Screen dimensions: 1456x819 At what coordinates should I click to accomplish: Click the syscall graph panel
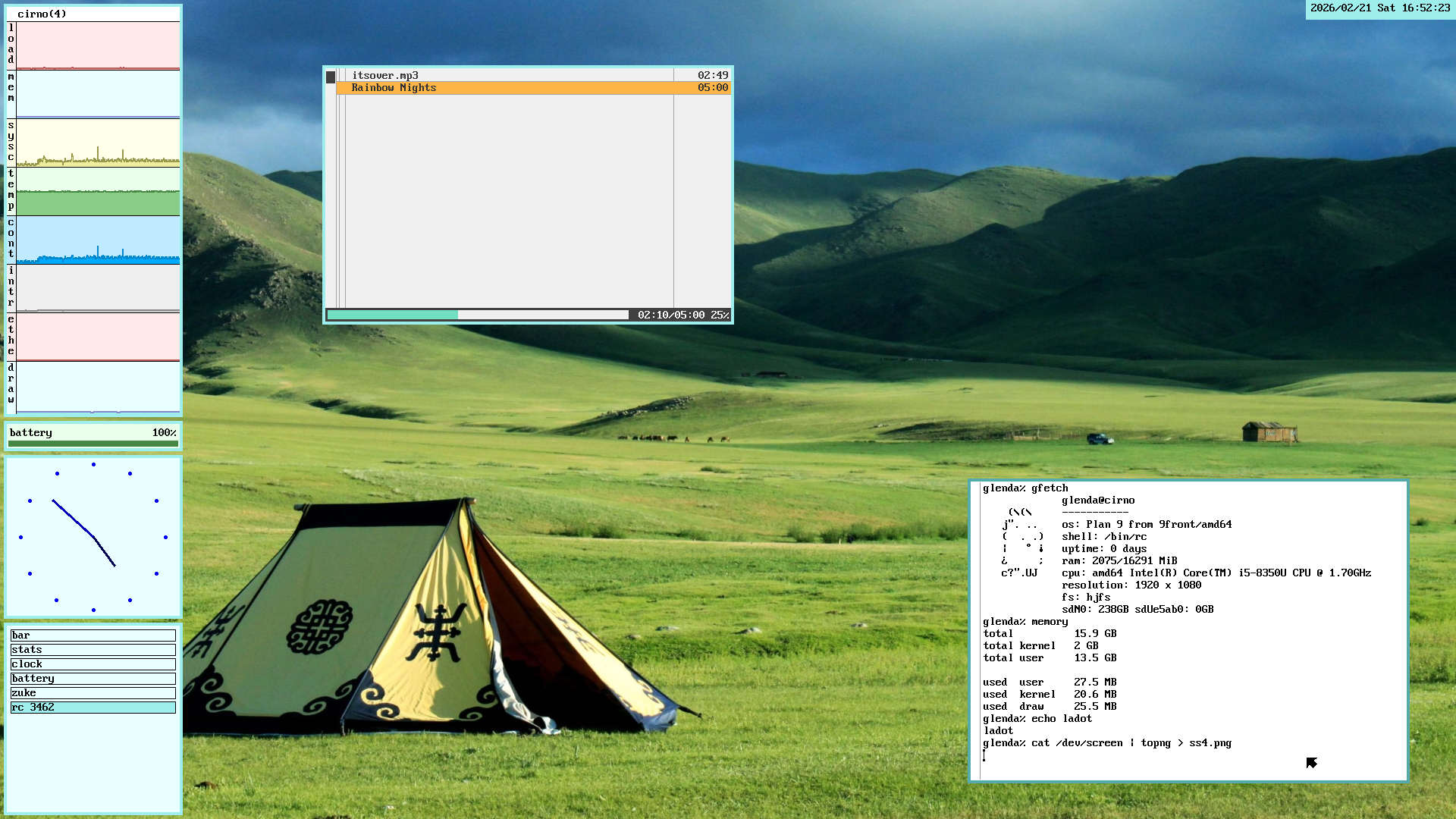point(98,143)
